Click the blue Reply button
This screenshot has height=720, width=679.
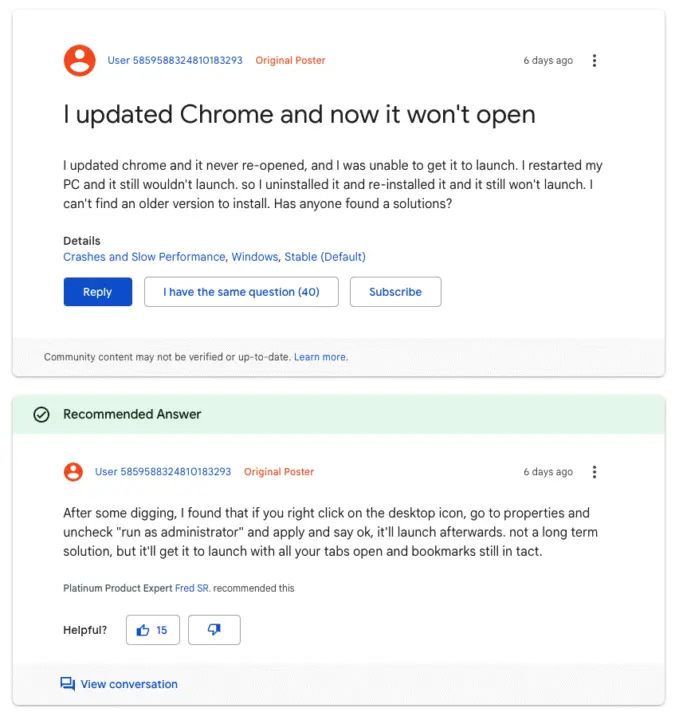coord(98,292)
